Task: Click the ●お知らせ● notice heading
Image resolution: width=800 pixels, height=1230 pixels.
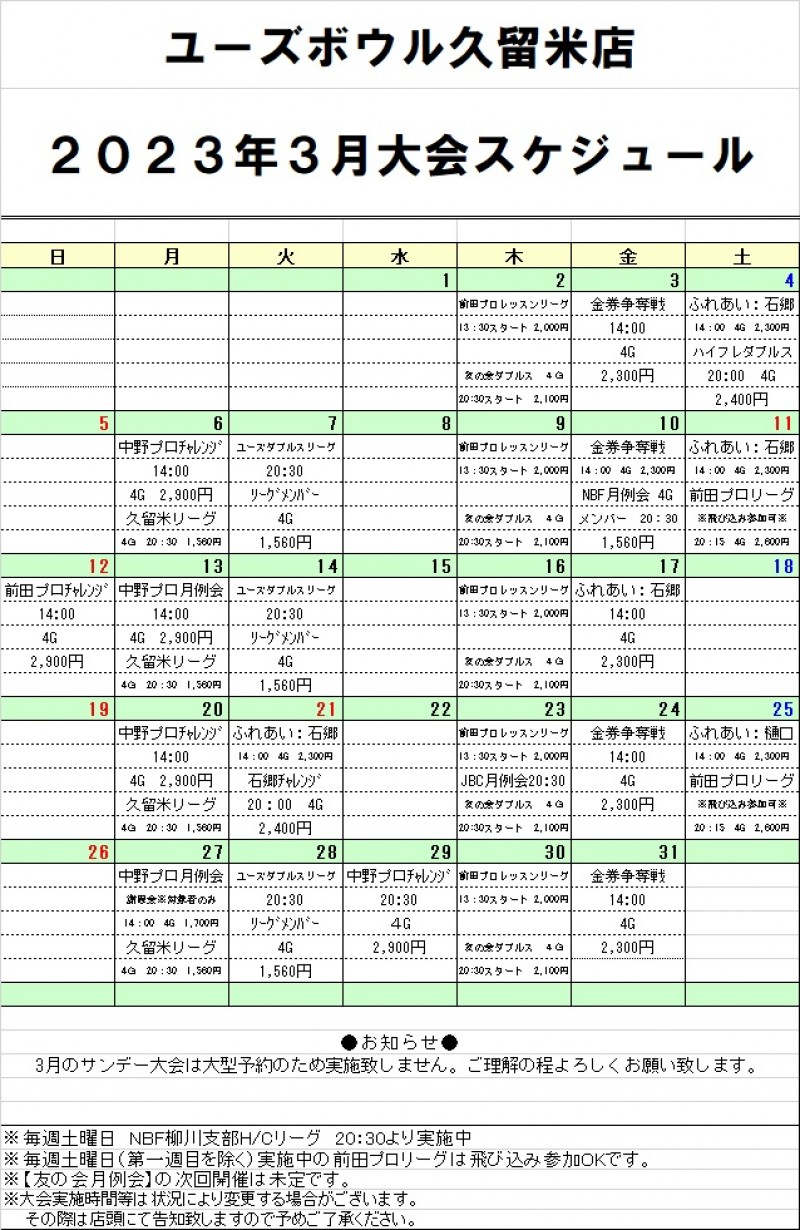Action: pos(399,1041)
